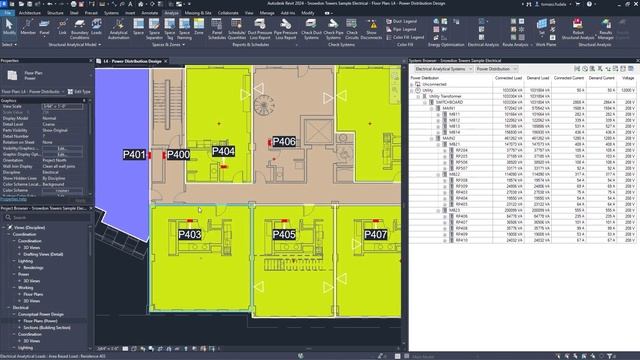
Task: Activate the analytical Member tool
Action: click(28, 28)
